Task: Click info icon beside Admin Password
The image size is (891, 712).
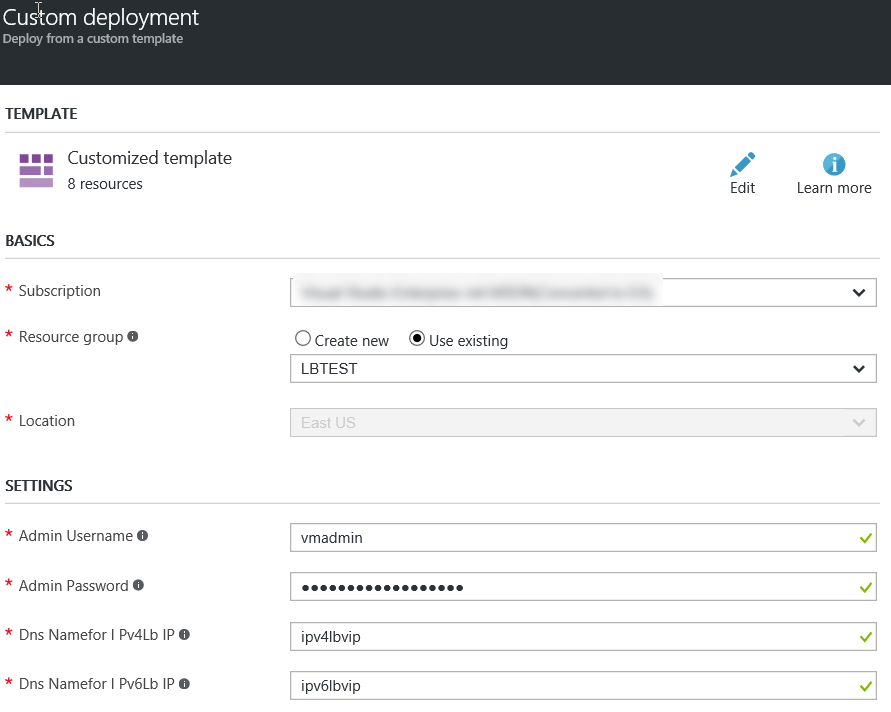Action: pyautogui.click(x=138, y=585)
